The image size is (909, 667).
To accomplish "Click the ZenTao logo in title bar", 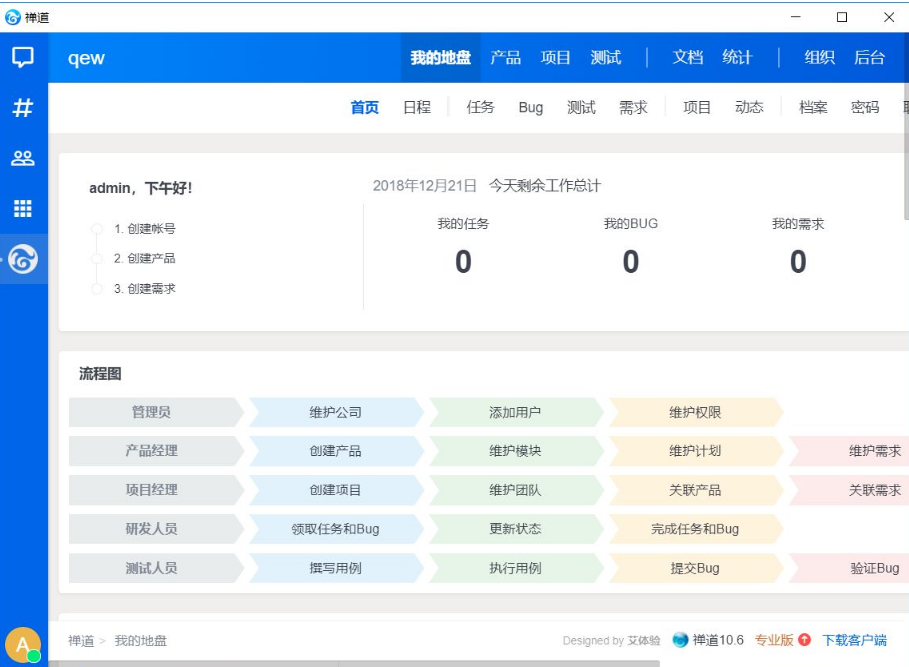I will coord(12,17).
